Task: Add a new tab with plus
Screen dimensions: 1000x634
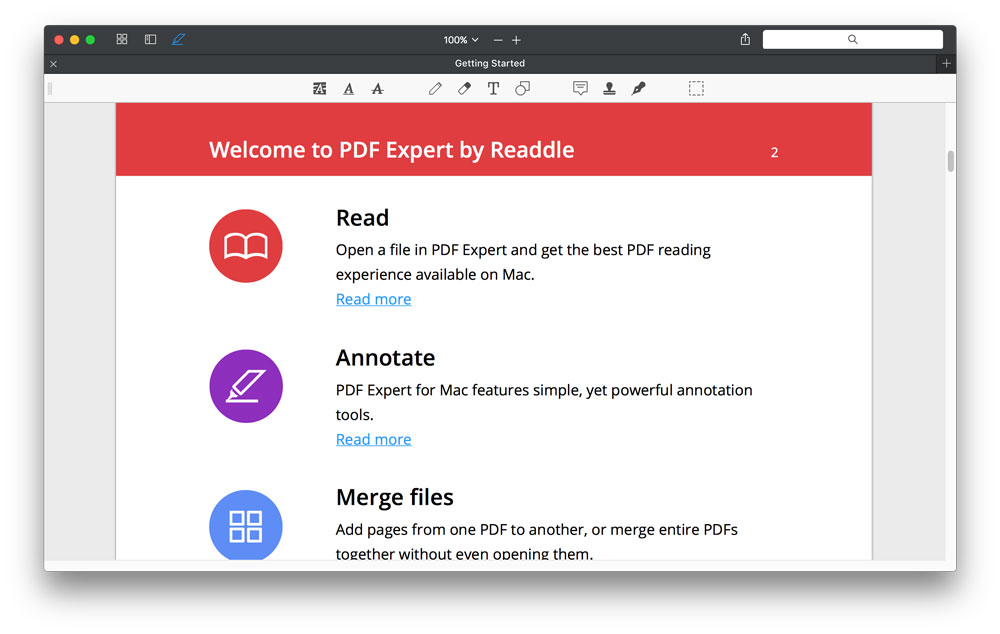Action: point(946,64)
